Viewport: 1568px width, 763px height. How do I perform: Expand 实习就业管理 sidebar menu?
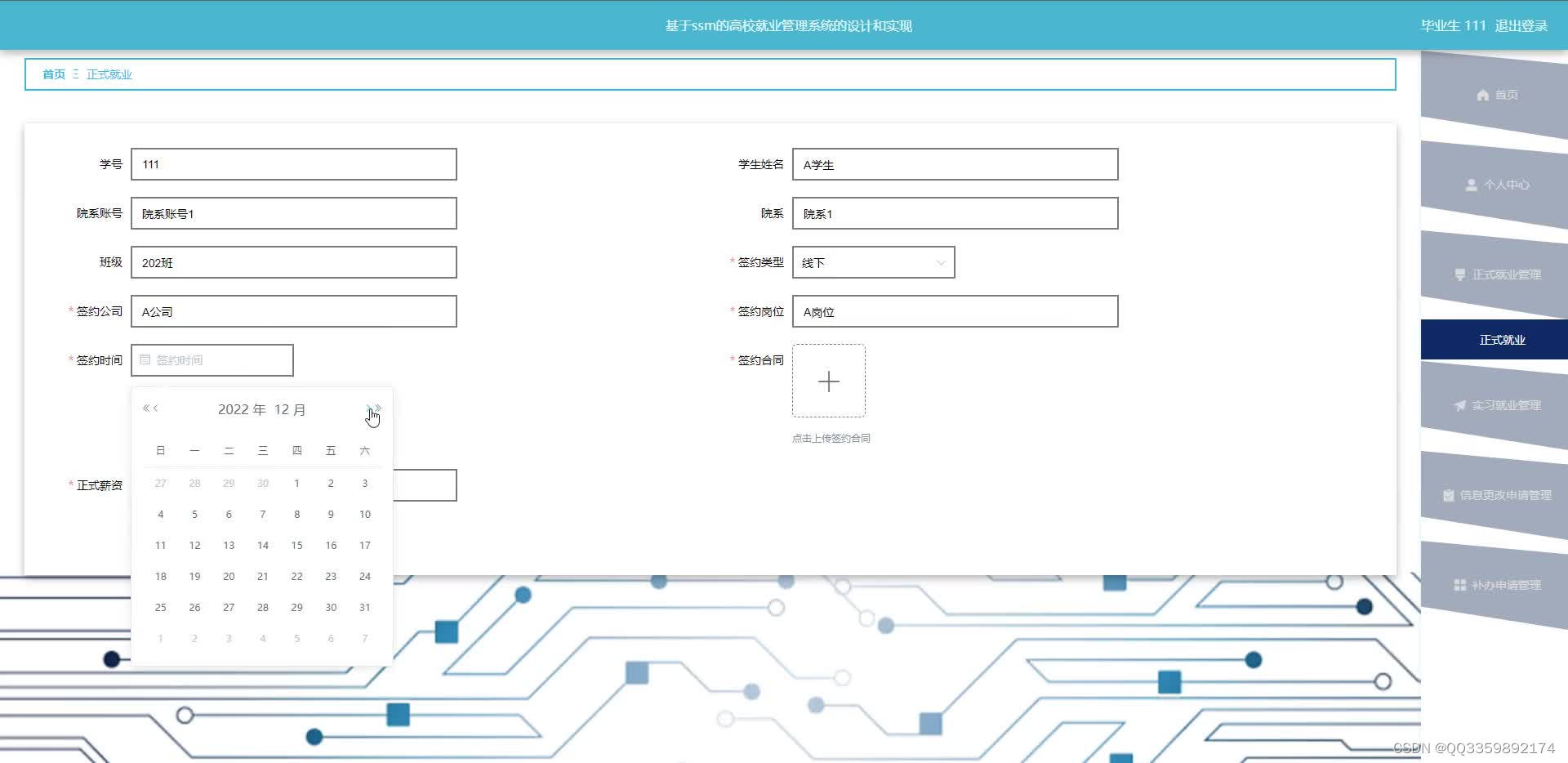1494,405
